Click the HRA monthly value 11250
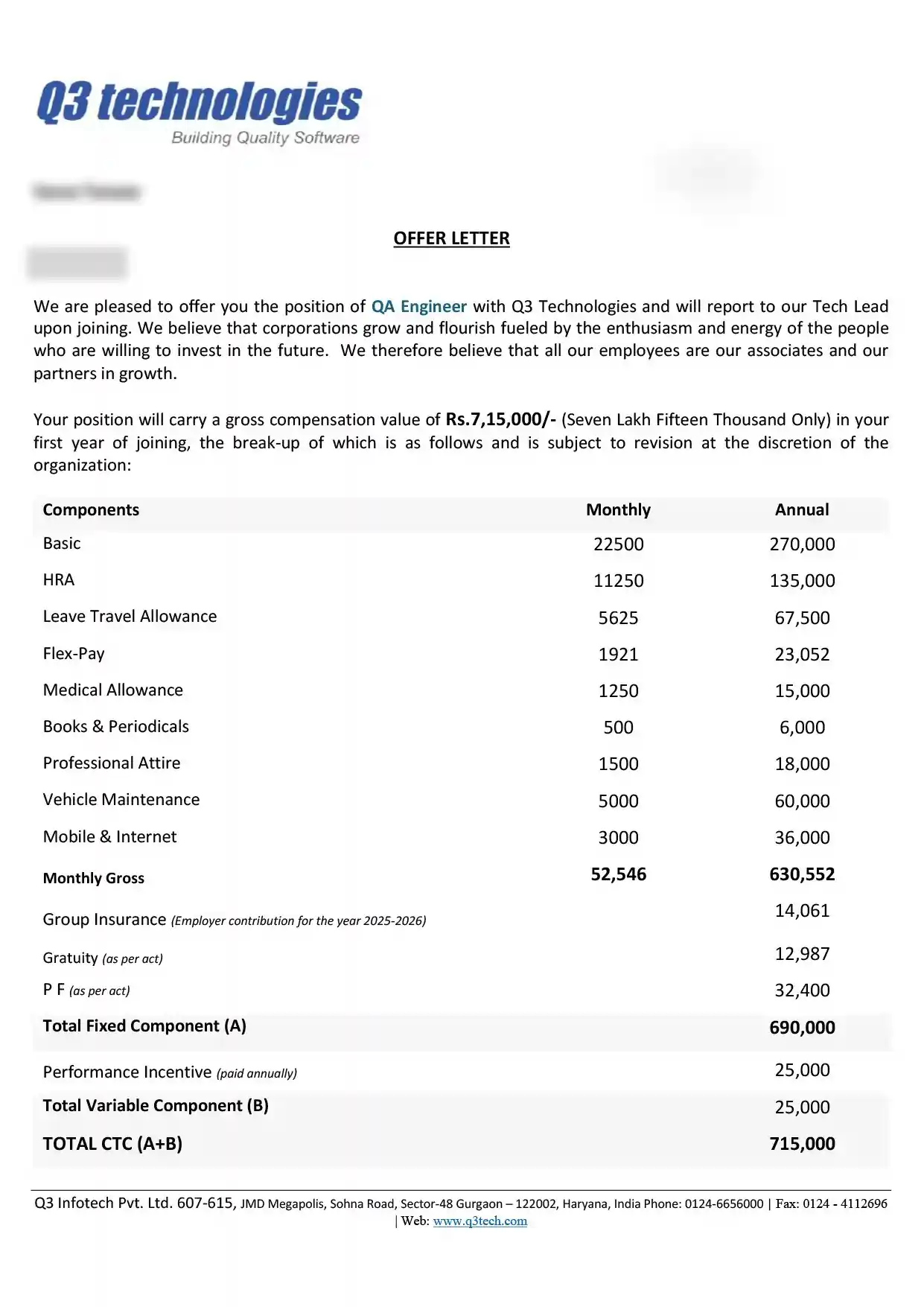The height and width of the screenshot is (1307, 924). [x=618, y=580]
